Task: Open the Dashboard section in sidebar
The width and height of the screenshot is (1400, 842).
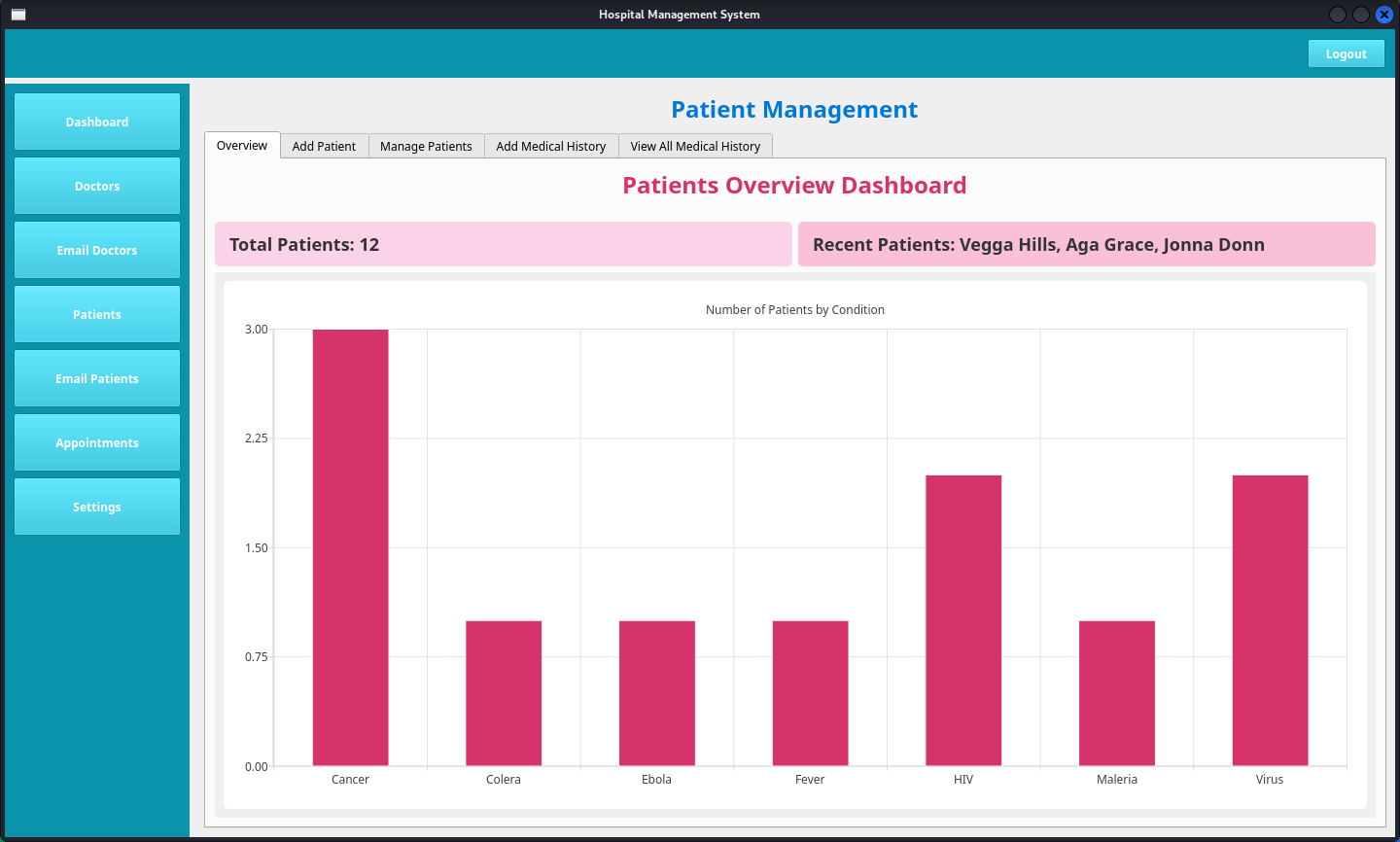Action: 97,122
